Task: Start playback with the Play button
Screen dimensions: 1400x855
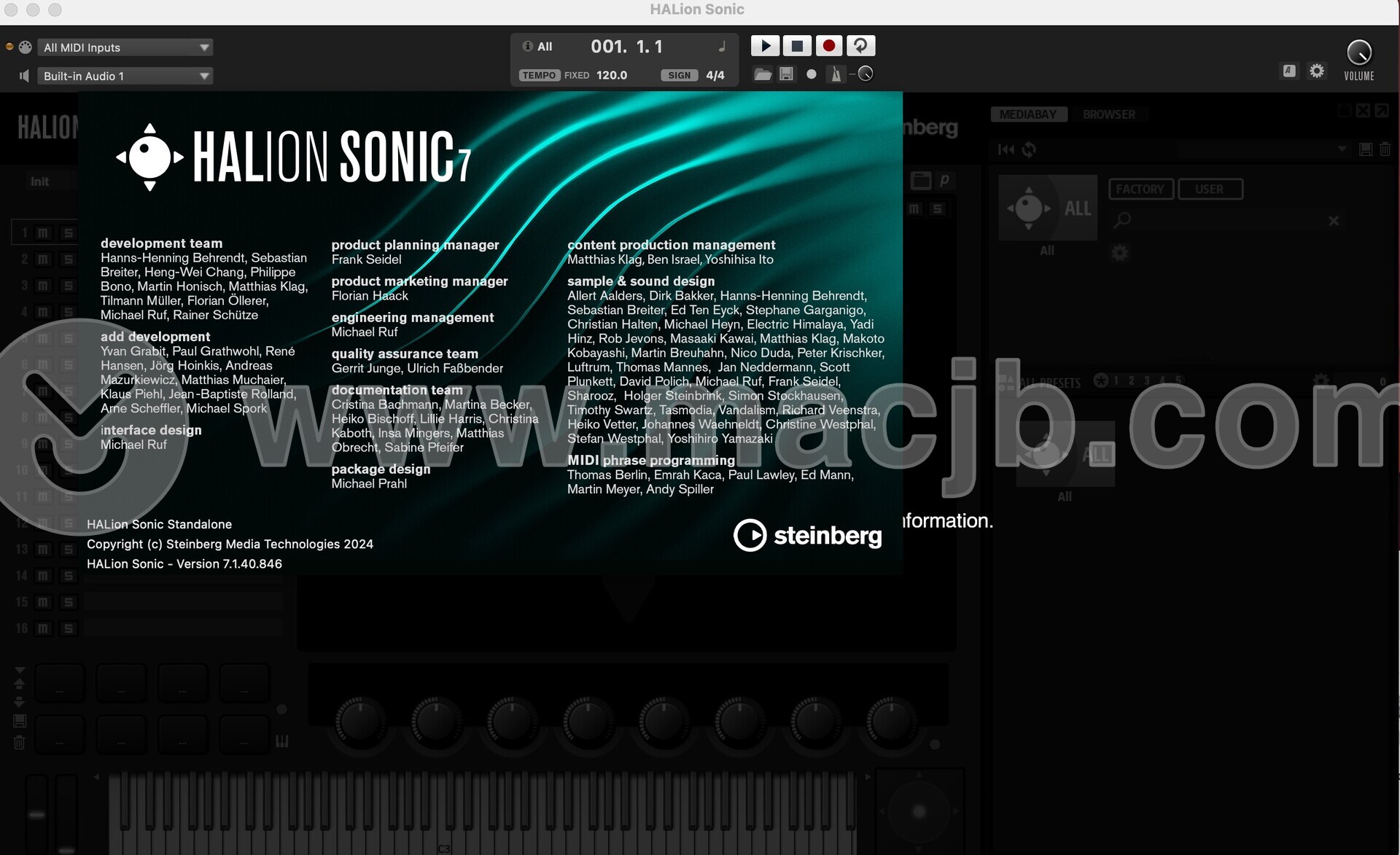Action: point(765,46)
